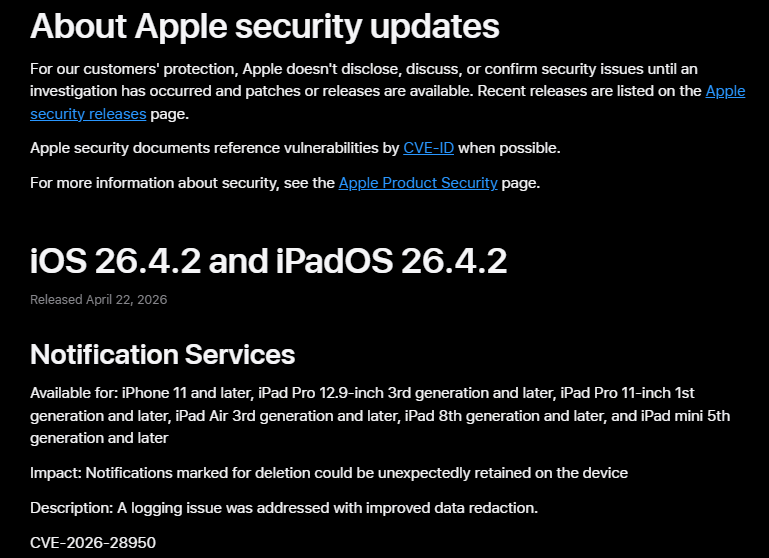
Task: Select the "Notification Services" section heading
Action: [x=162, y=354]
